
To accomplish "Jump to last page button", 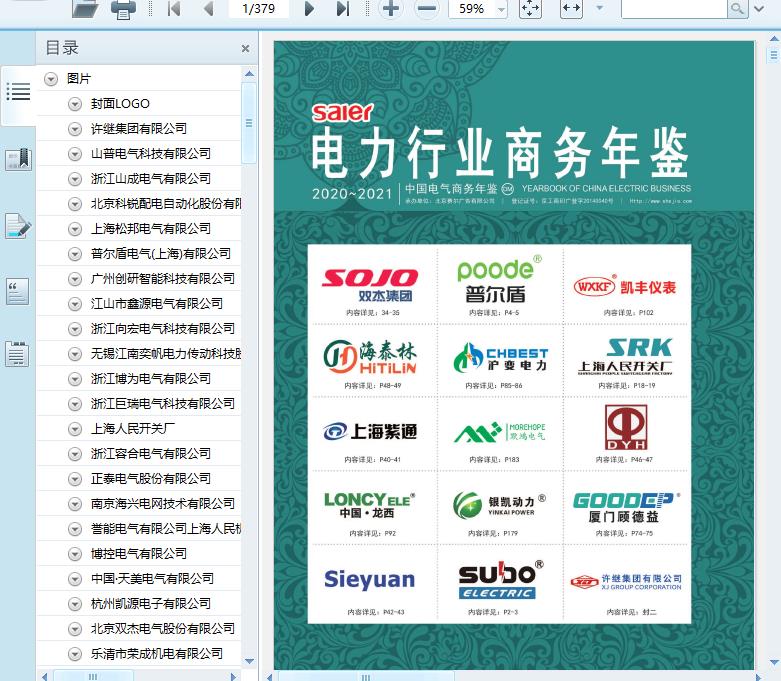I will (x=343, y=8).
